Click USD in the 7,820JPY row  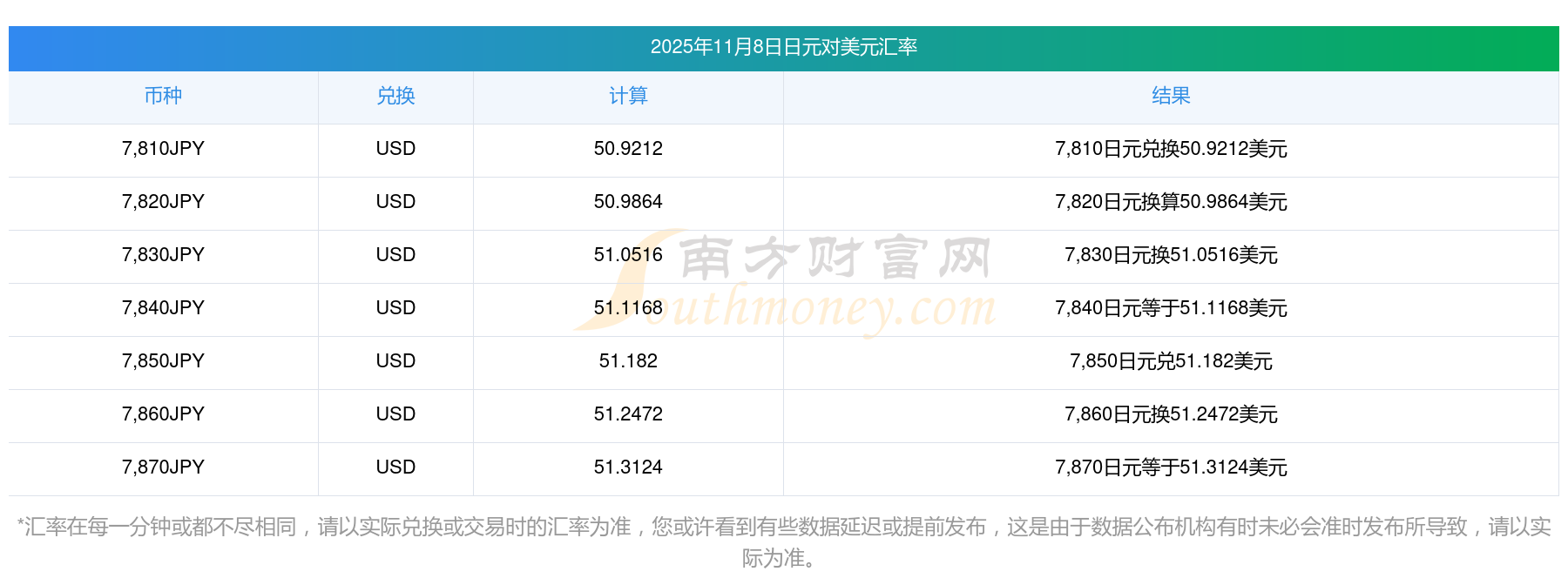pyautogui.click(x=395, y=202)
